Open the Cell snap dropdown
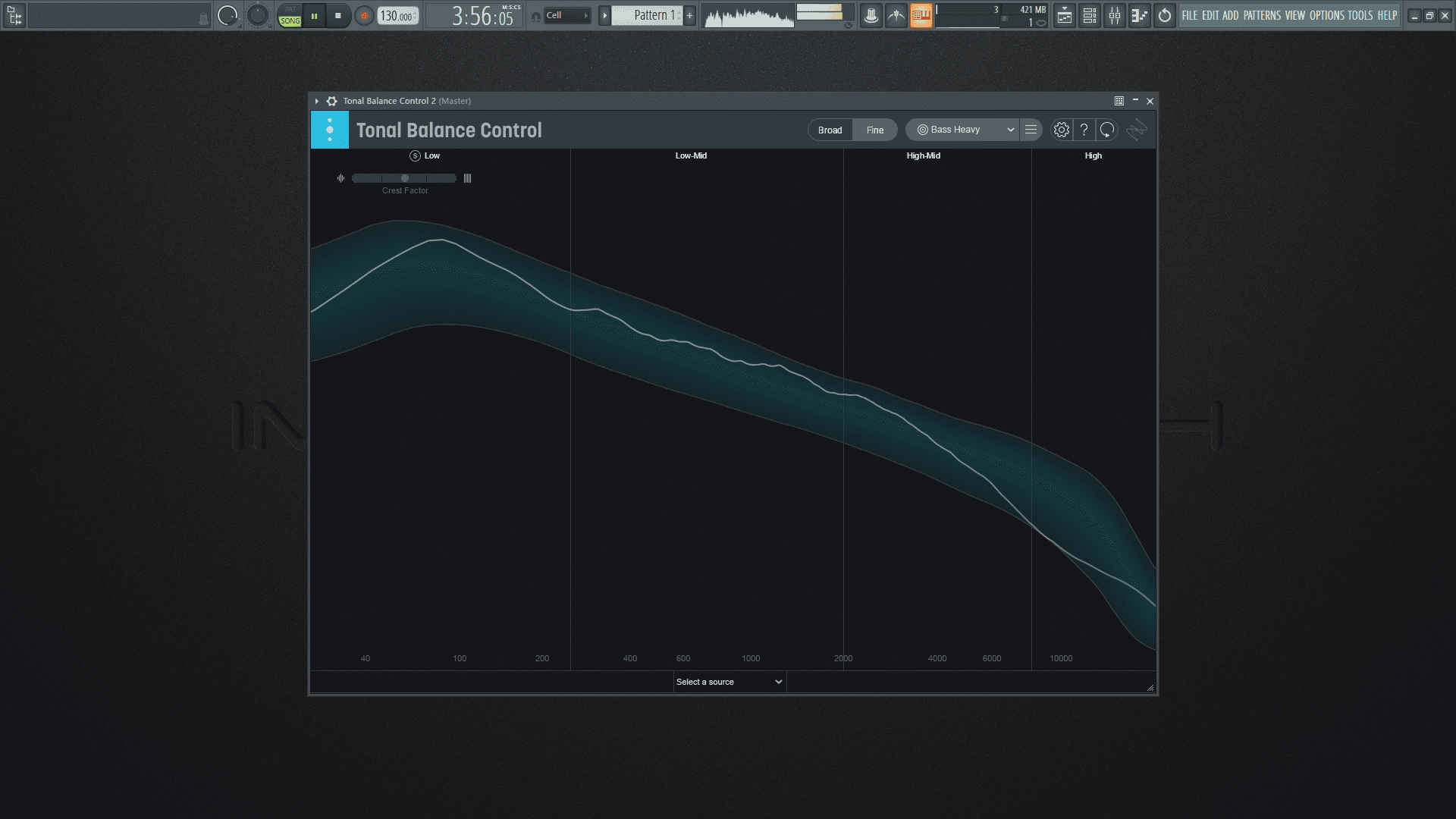The width and height of the screenshot is (1456, 819). pyautogui.click(x=568, y=15)
